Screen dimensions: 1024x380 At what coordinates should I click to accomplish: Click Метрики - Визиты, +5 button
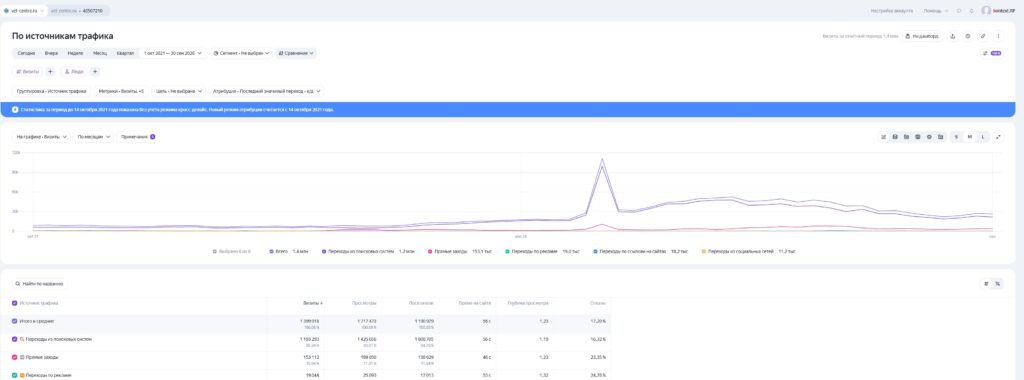coord(121,91)
